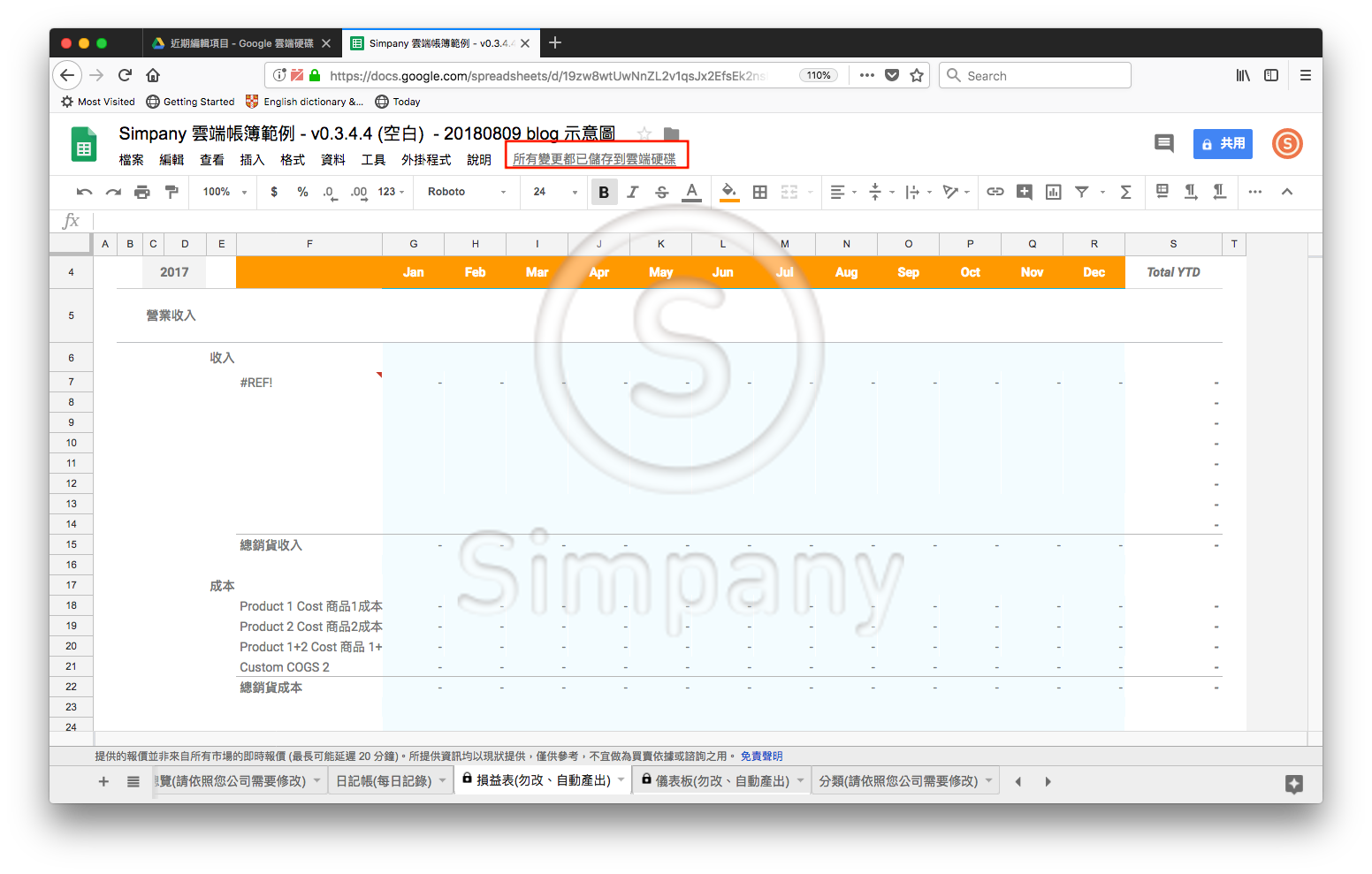Switch to 日記帳(每日記錄) sheet tab
The height and width of the screenshot is (874, 1372).
(x=384, y=781)
